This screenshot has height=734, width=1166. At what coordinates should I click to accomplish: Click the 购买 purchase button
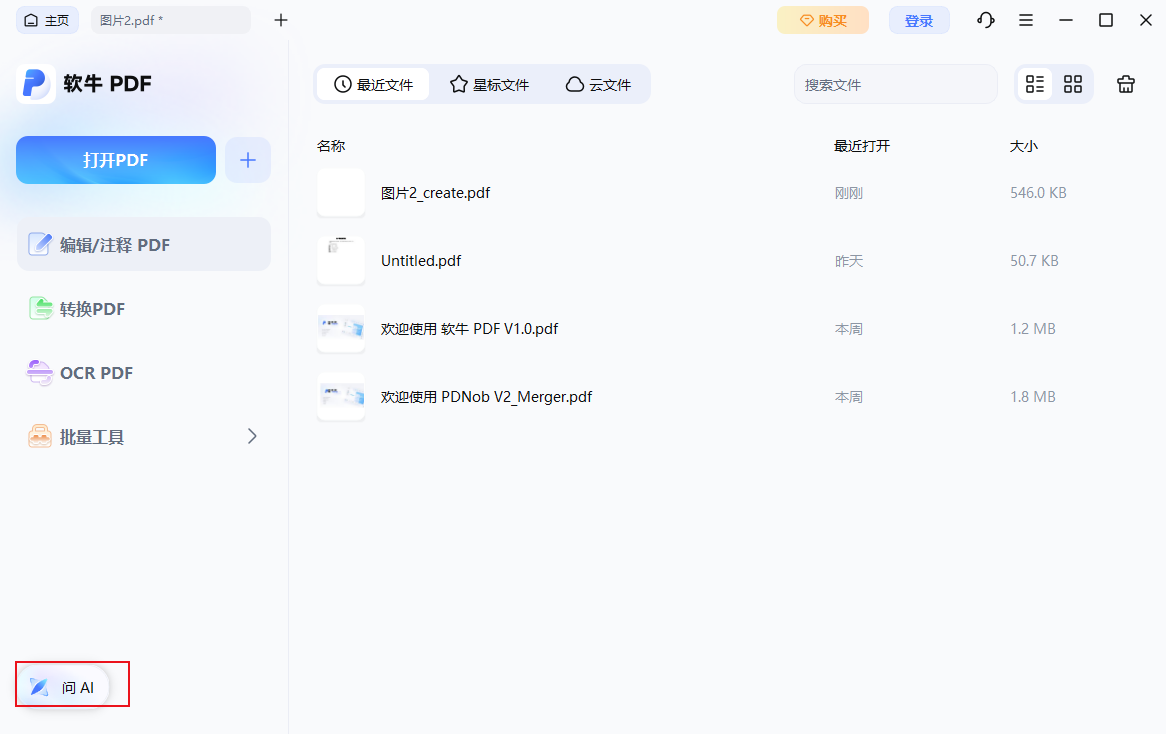pyautogui.click(x=822, y=20)
